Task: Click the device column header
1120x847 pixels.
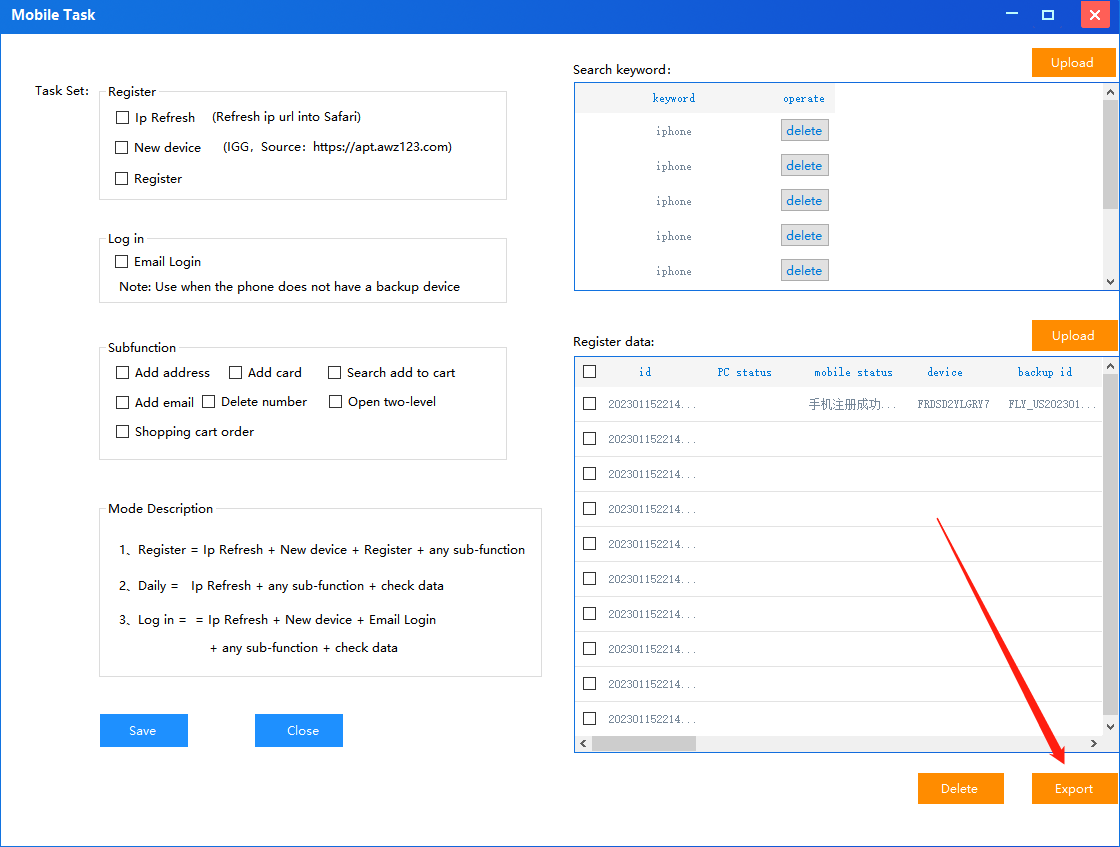Action: (945, 372)
